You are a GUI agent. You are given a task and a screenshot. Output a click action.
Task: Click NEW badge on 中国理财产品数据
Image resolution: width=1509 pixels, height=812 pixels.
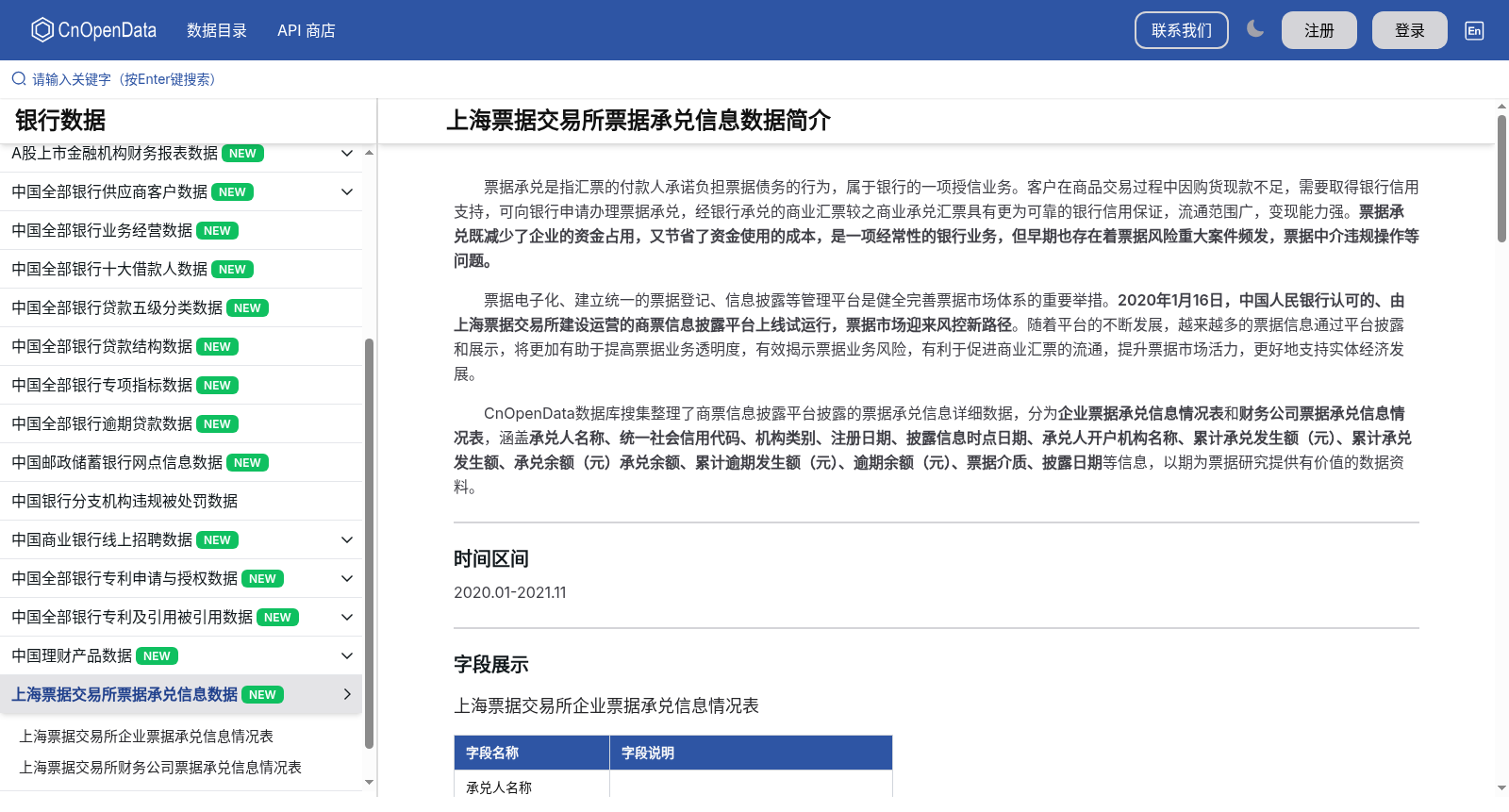[157, 656]
